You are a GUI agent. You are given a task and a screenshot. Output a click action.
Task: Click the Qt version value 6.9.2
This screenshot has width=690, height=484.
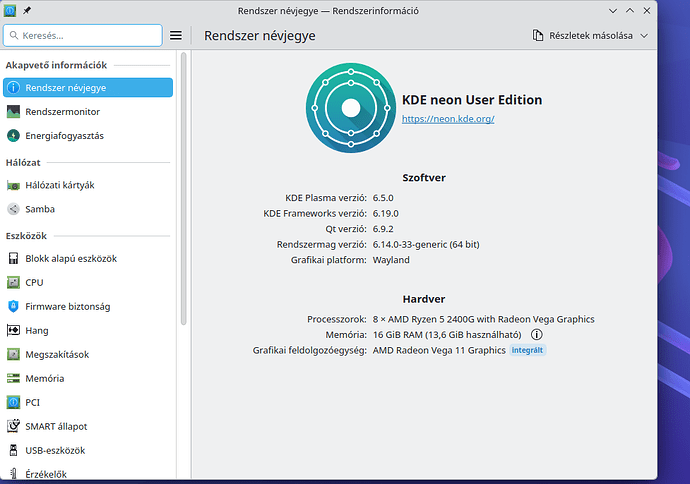[383, 229]
